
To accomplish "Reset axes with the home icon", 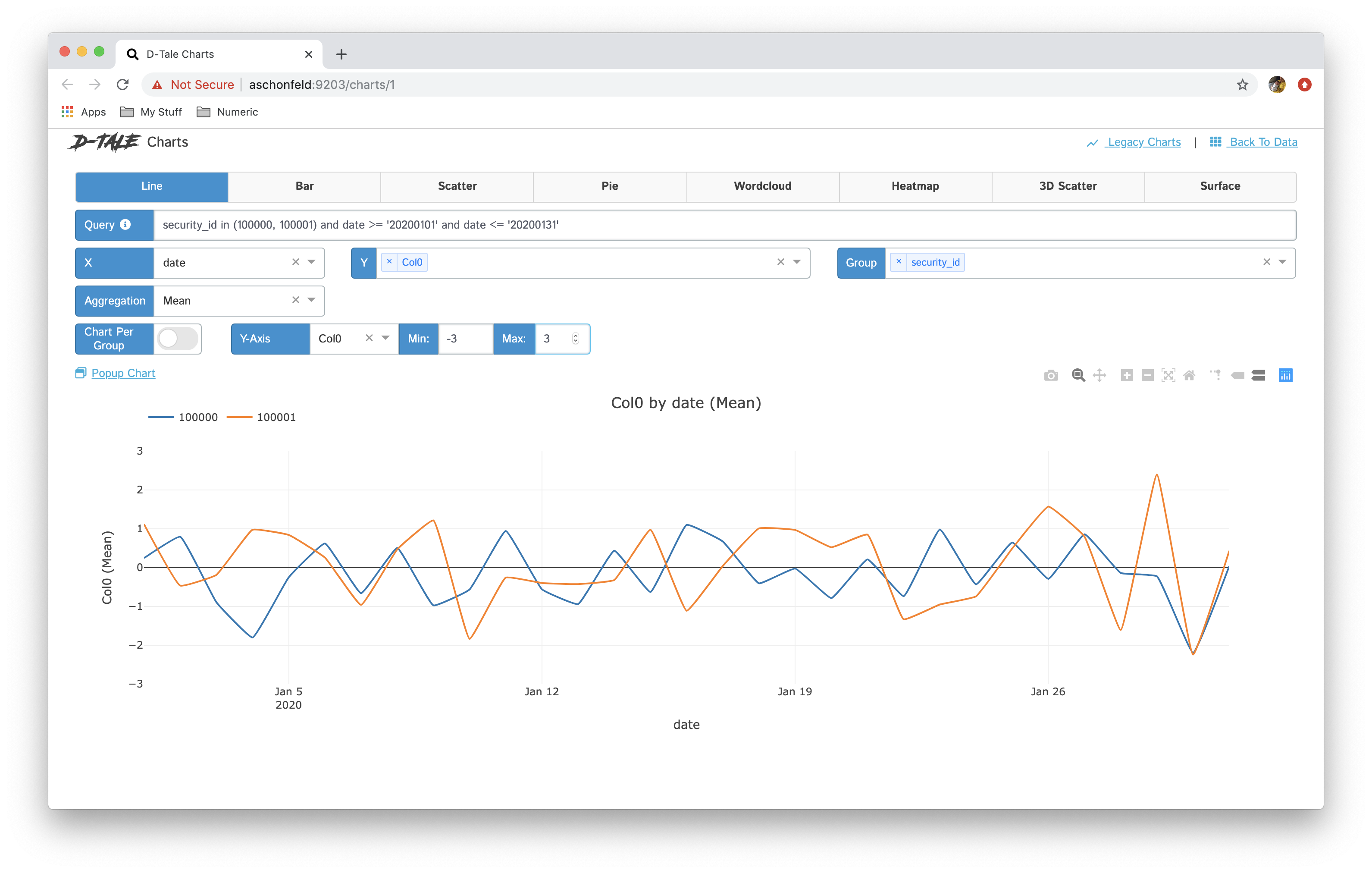I will [x=1189, y=376].
